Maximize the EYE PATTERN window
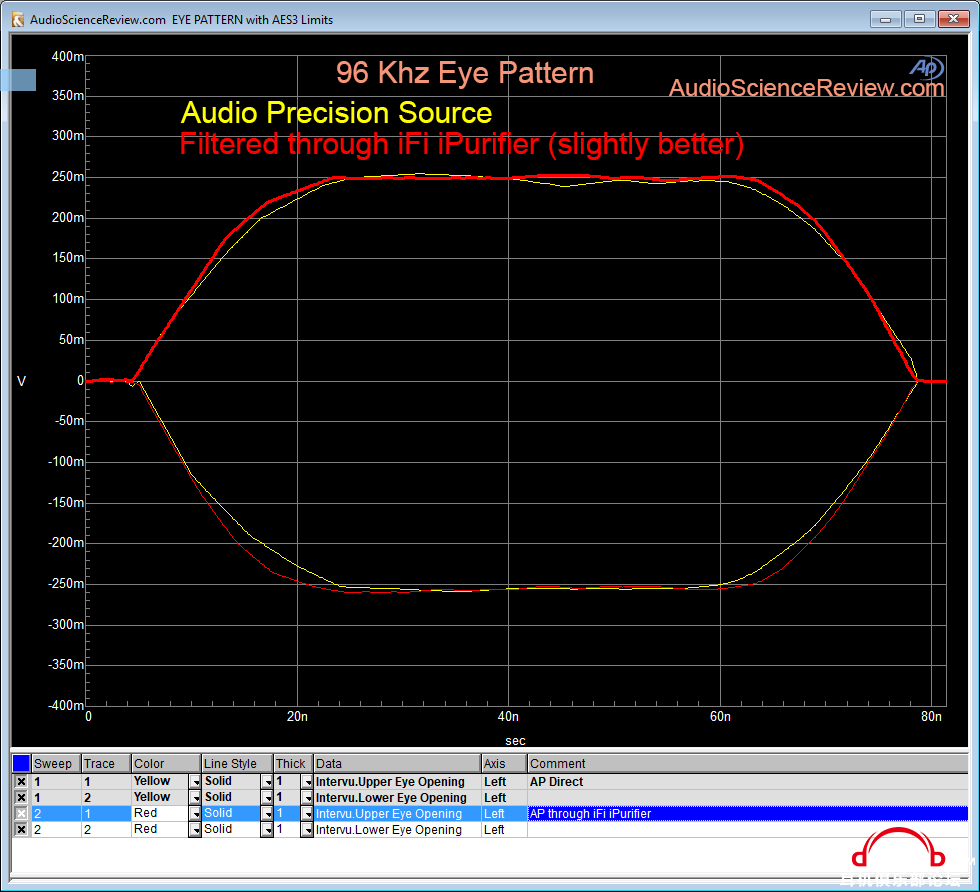980x892 pixels. click(x=919, y=19)
